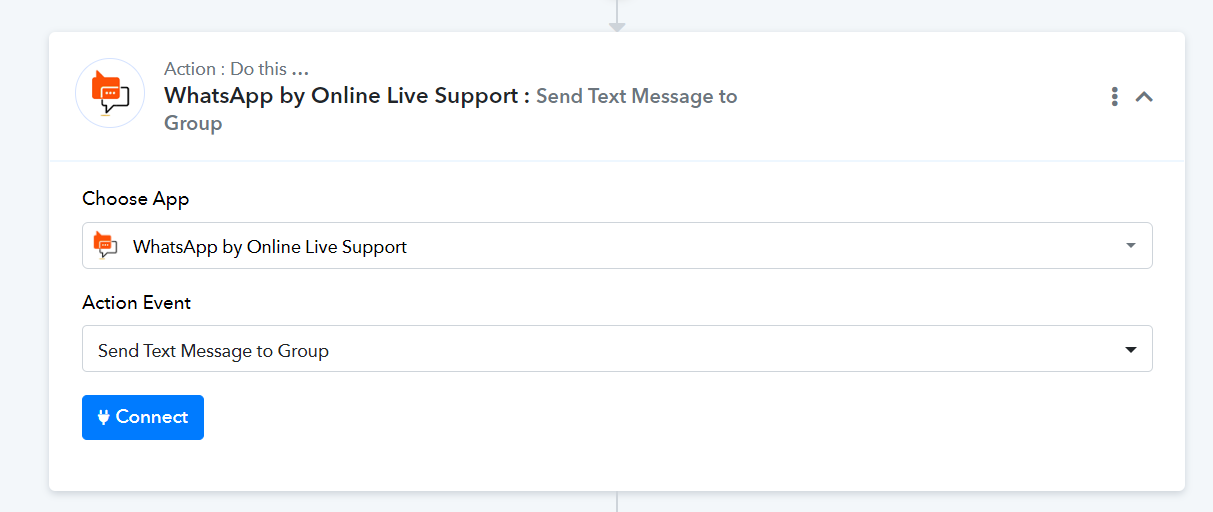Click the "Send Text Message to Group" selected option text
This screenshot has height=512, width=1213.
pos(213,351)
